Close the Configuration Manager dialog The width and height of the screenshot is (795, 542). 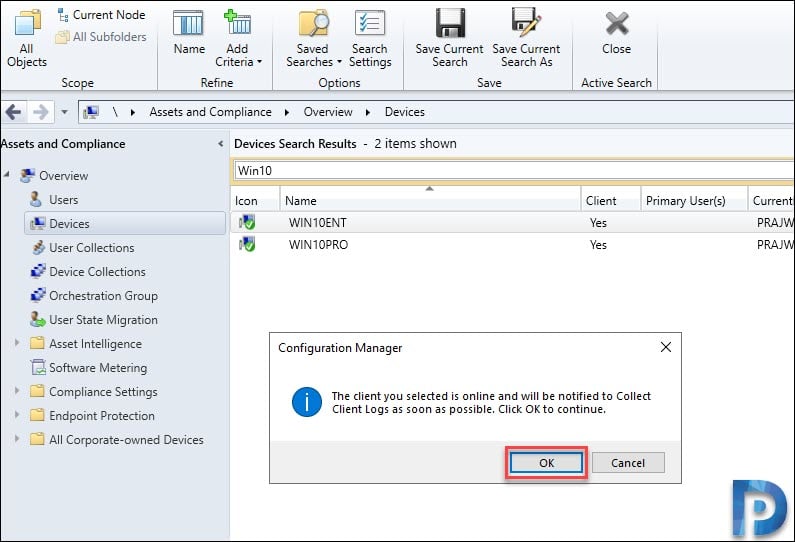click(x=666, y=347)
